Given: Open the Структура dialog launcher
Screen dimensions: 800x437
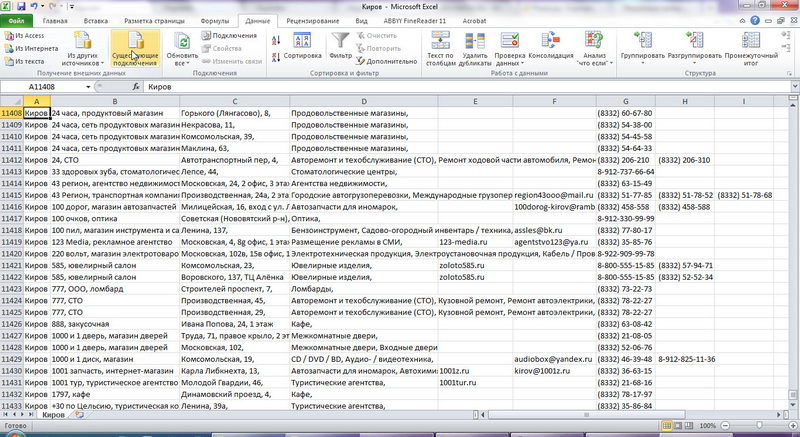Looking at the screenshot, I should [x=789, y=73].
